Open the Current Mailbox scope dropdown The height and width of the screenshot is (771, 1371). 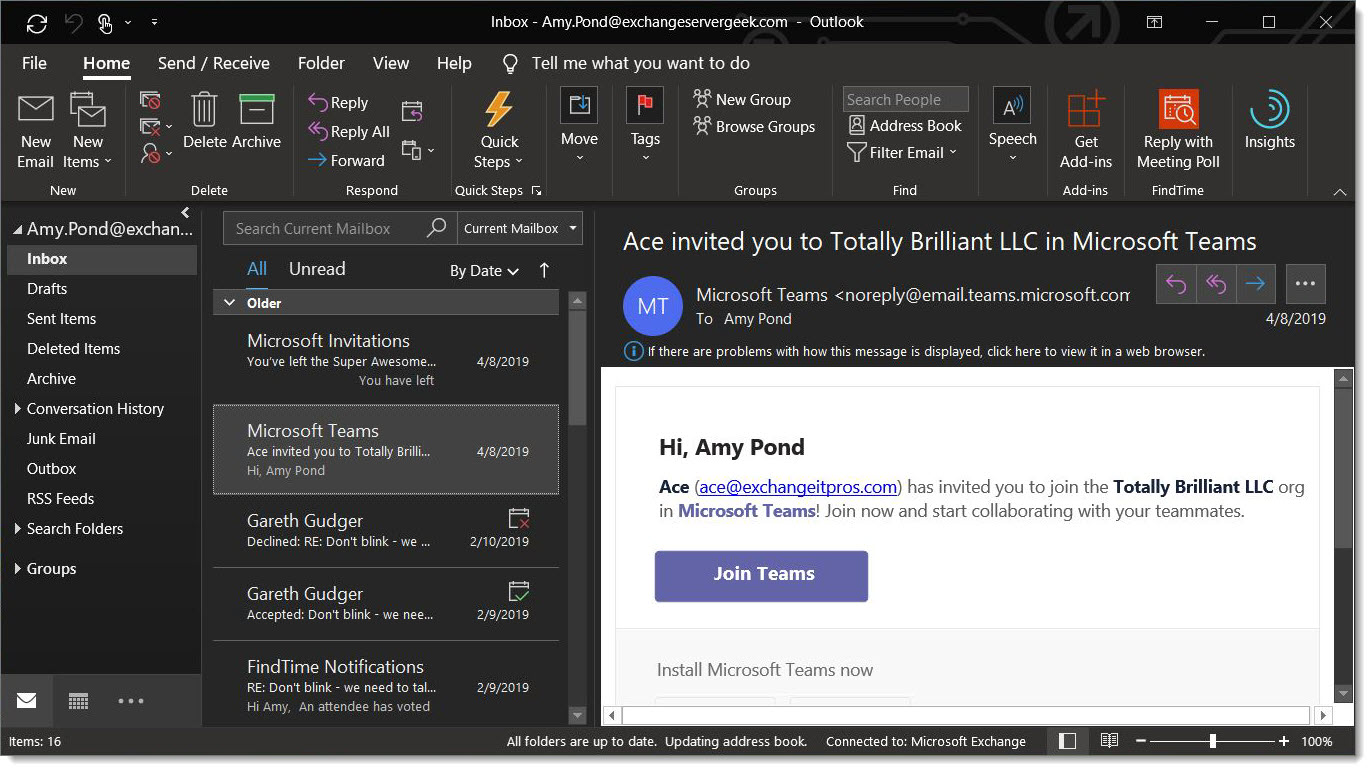click(520, 228)
